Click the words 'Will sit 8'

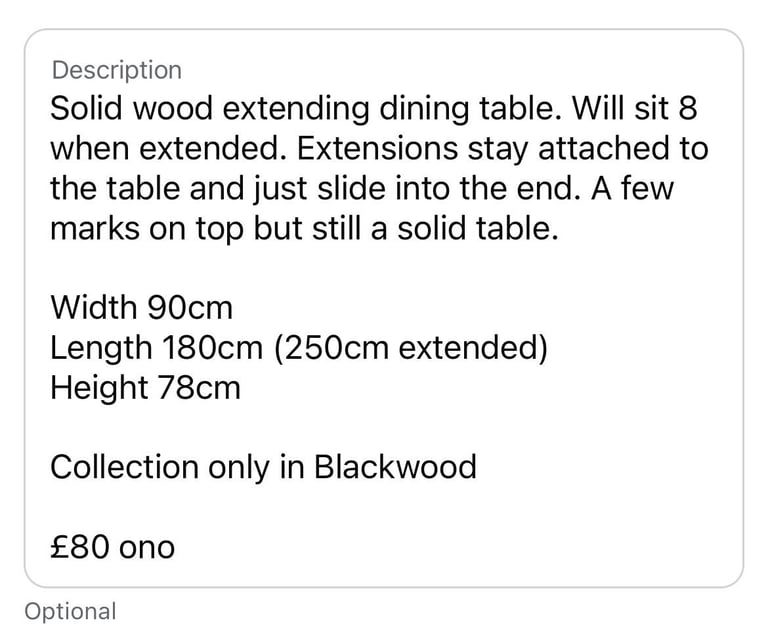coord(635,108)
